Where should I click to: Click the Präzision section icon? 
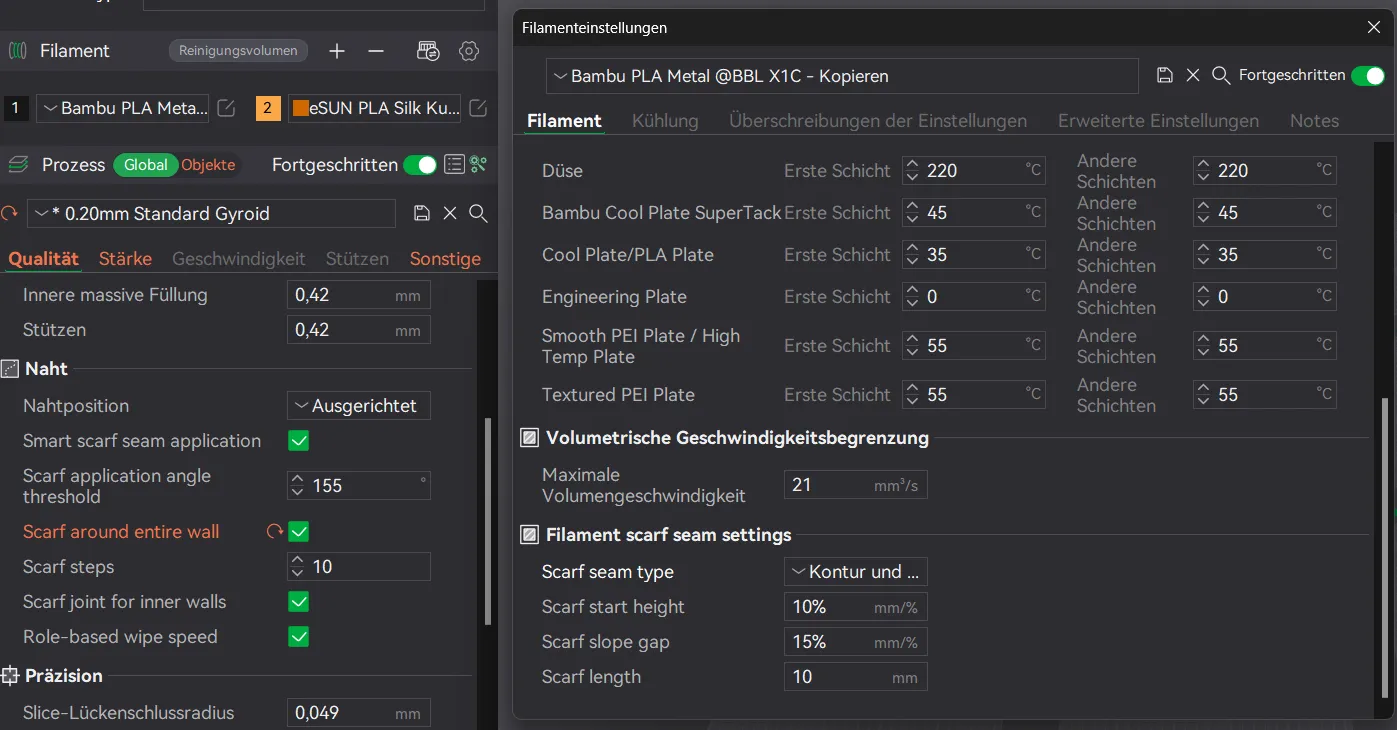(x=10, y=676)
